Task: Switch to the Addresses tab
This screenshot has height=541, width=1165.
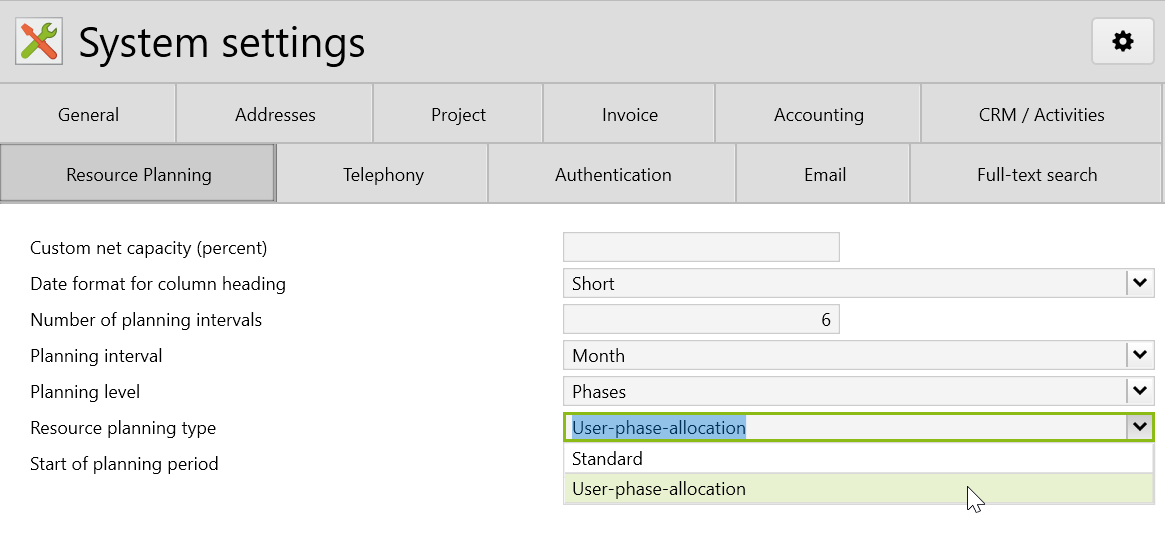Action: [x=275, y=115]
